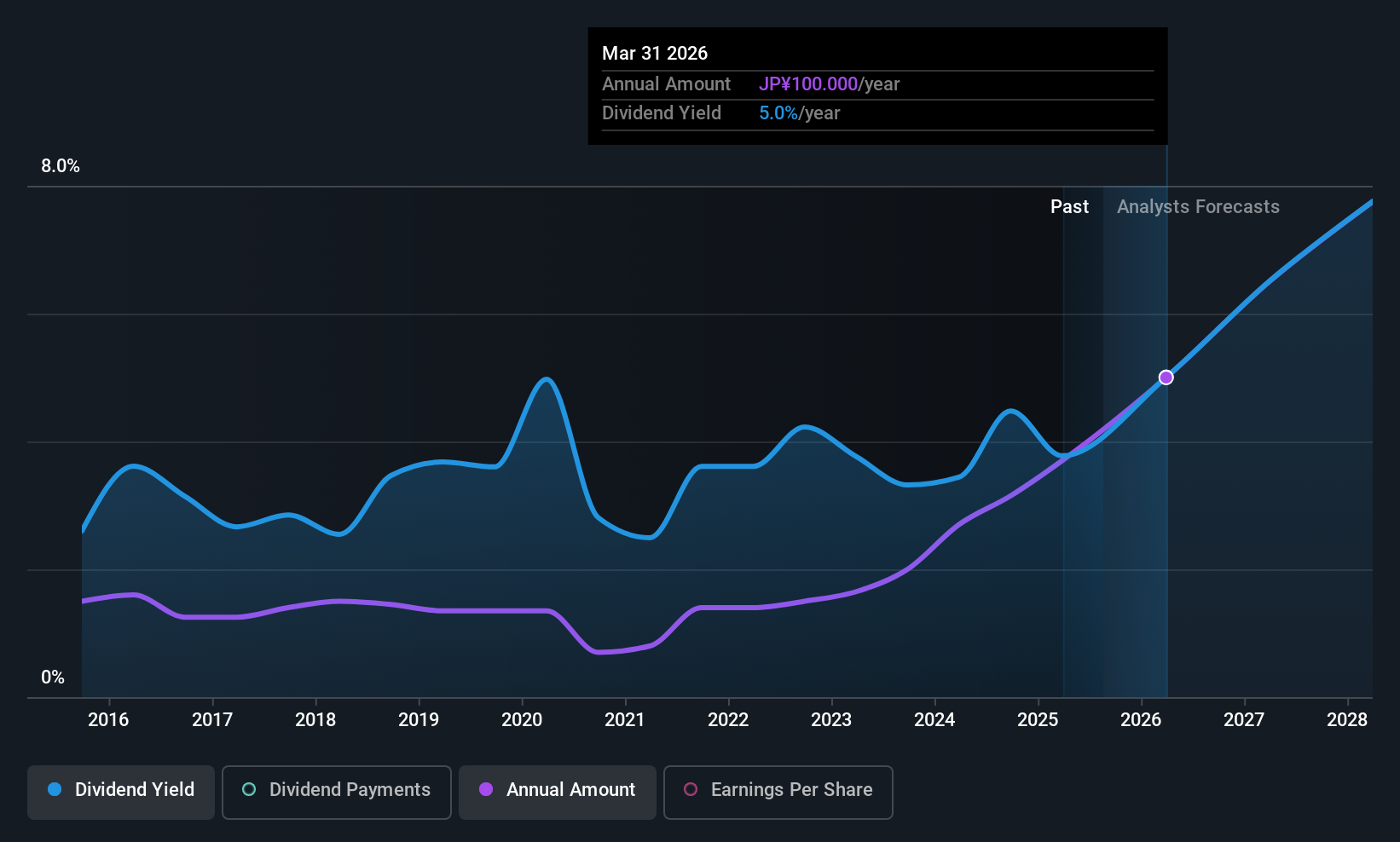Click the 2021 x-axis label
Image resolution: width=1400 pixels, height=842 pixels.
click(625, 720)
